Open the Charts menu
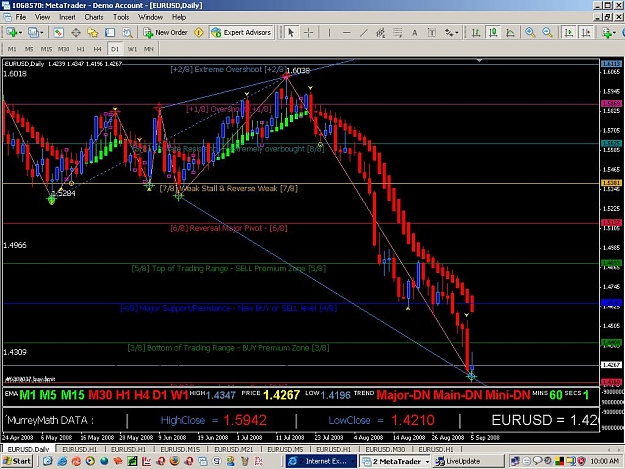 (94, 17)
